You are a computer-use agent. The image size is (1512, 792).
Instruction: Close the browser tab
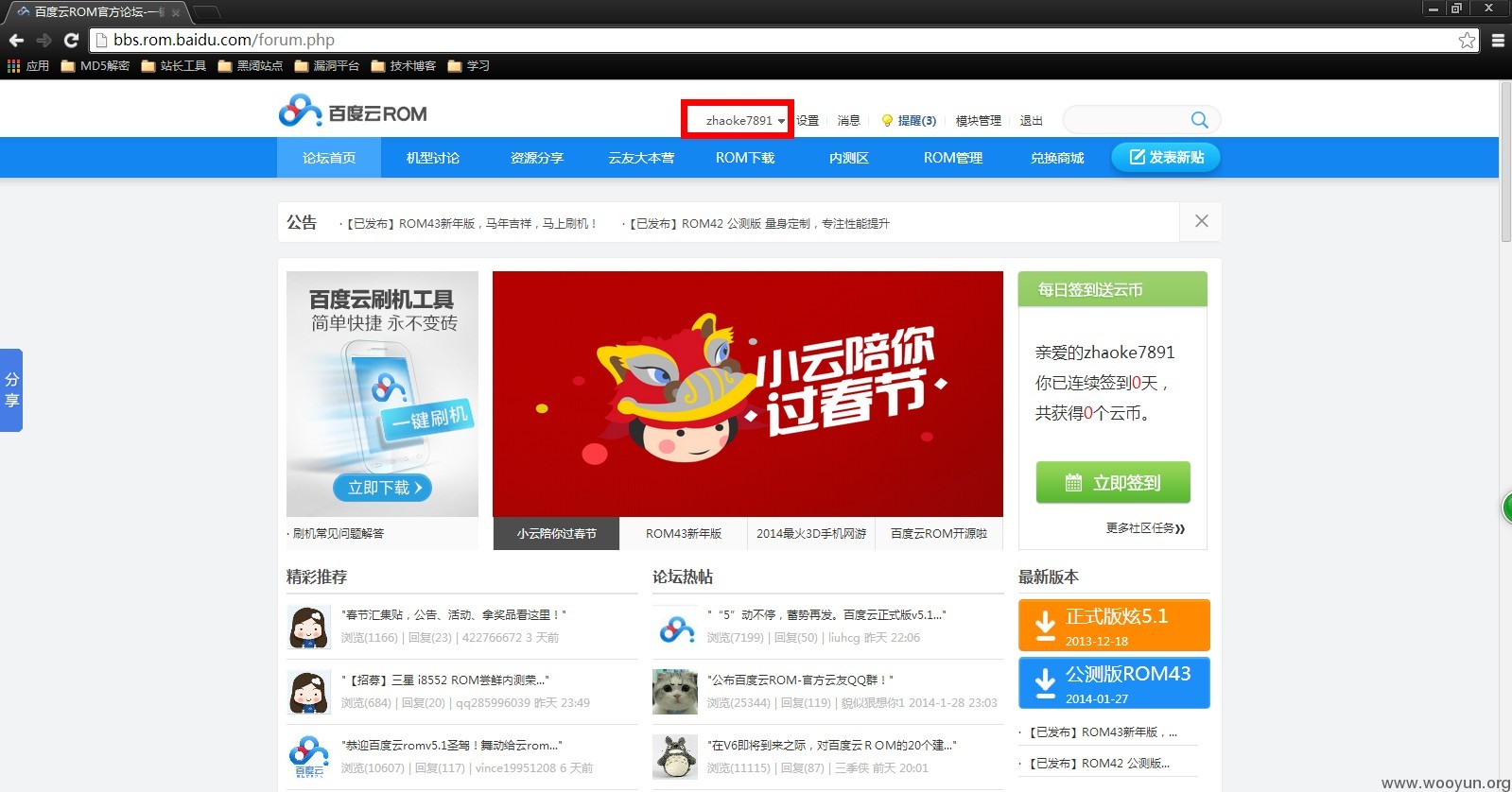[x=176, y=12]
